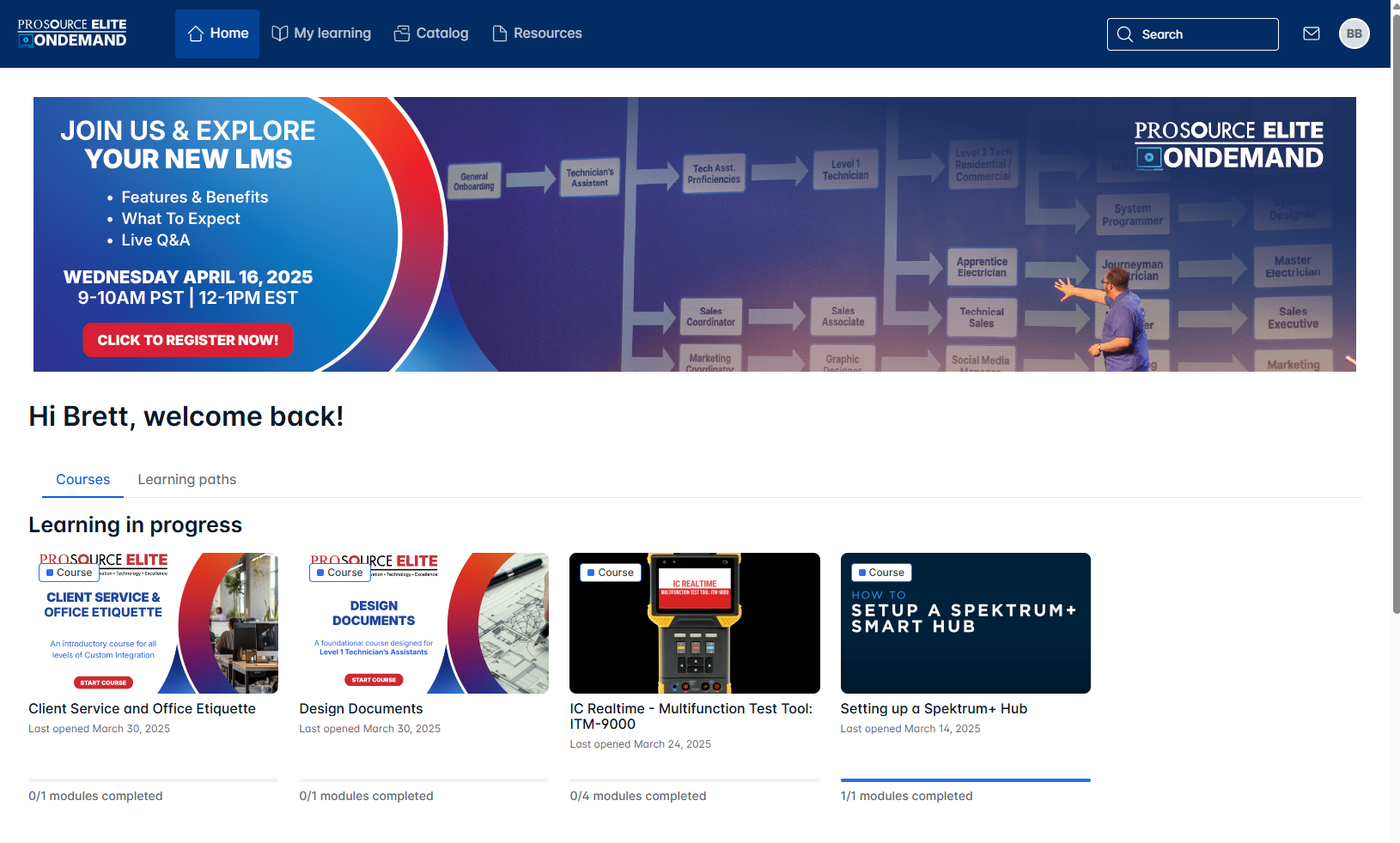Open the mail envelope icon

pos(1311,33)
